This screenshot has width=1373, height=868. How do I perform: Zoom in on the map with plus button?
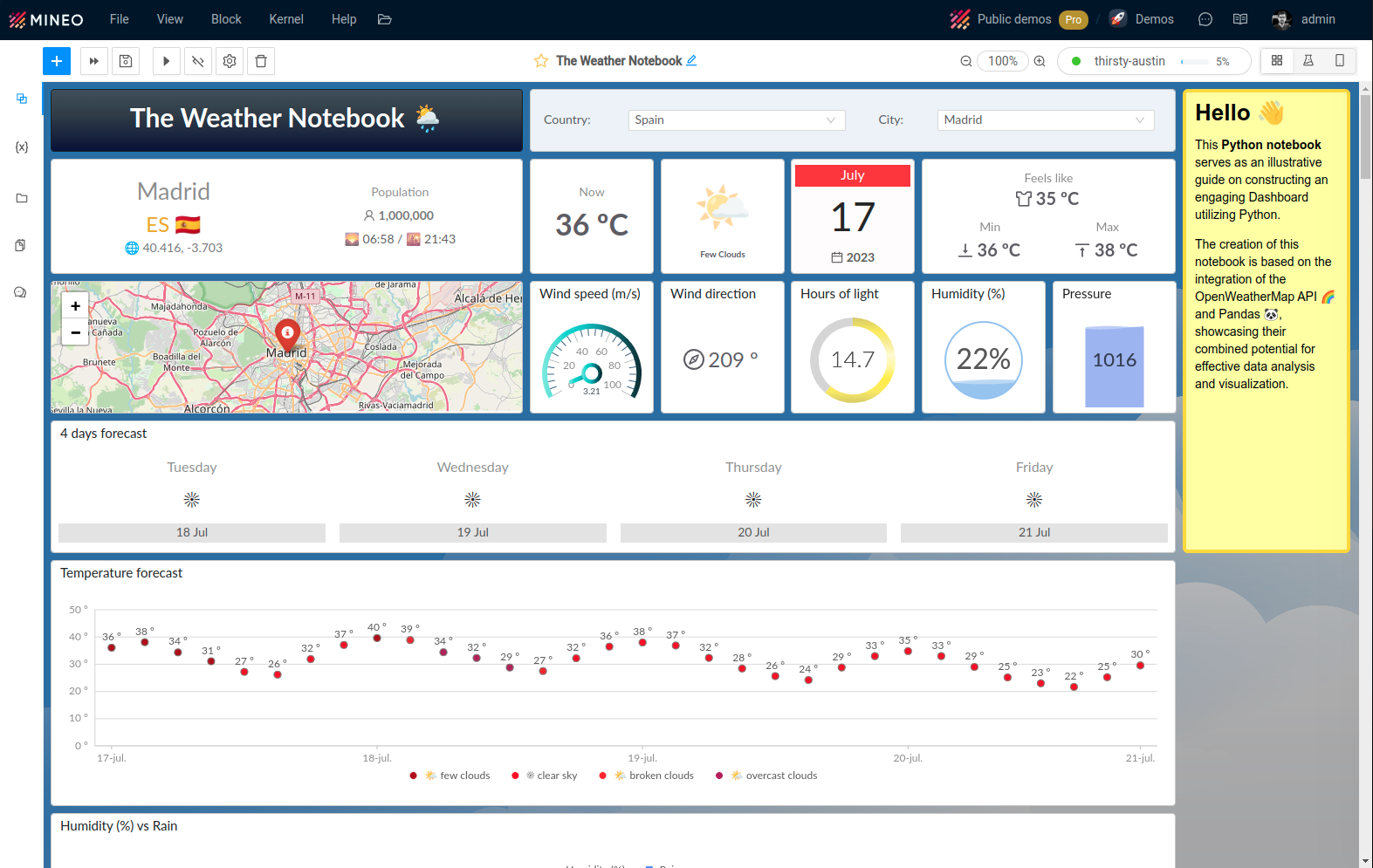click(x=76, y=306)
